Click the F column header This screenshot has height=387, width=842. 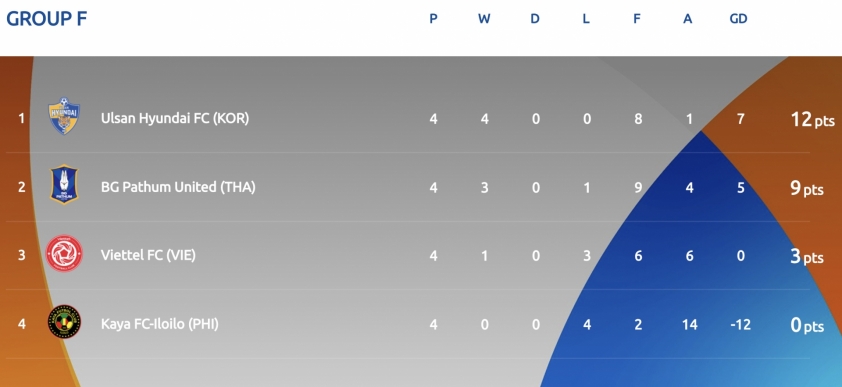click(x=637, y=19)
